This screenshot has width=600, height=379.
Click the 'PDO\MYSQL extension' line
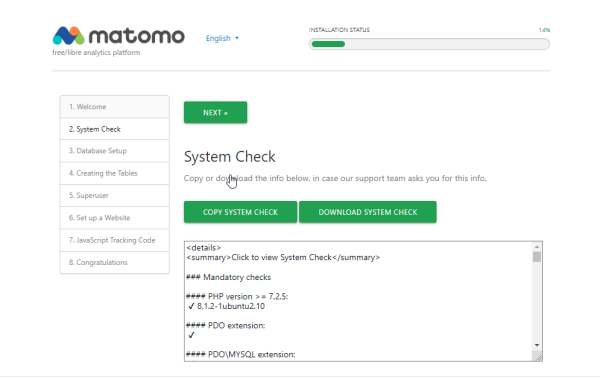pos(241,355)
